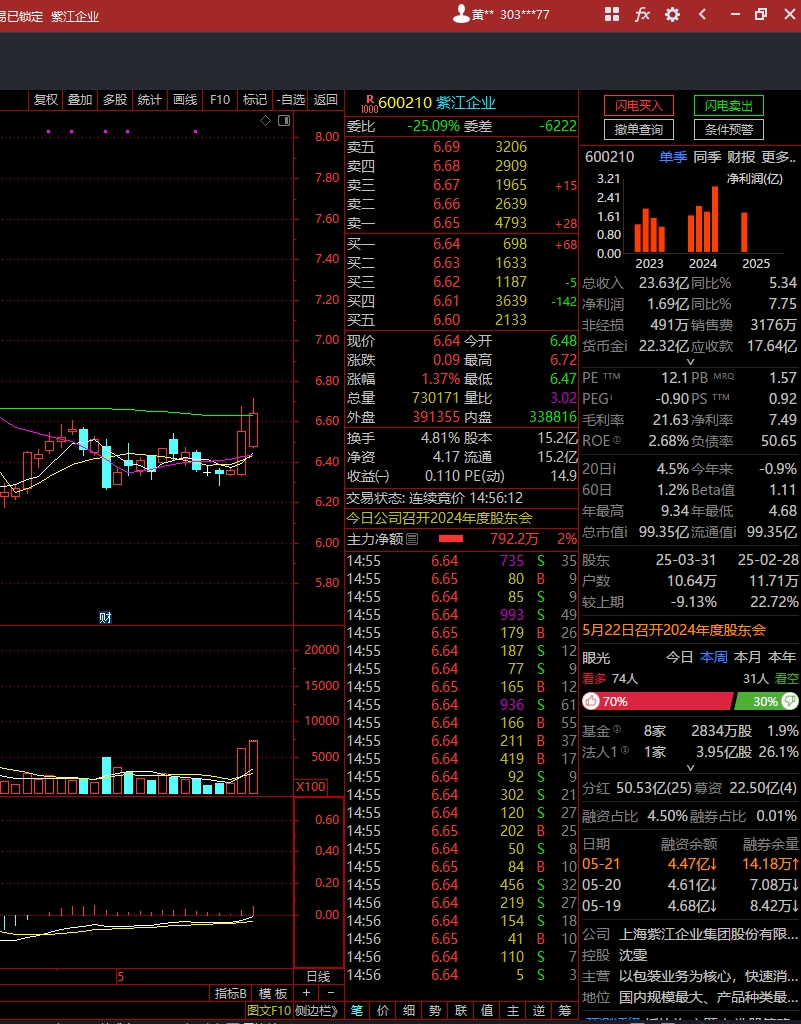The height and width of the screenshot is (1024, 801).
Task: Expand financial data chevron below 货币金
Action: pos(690,362)
